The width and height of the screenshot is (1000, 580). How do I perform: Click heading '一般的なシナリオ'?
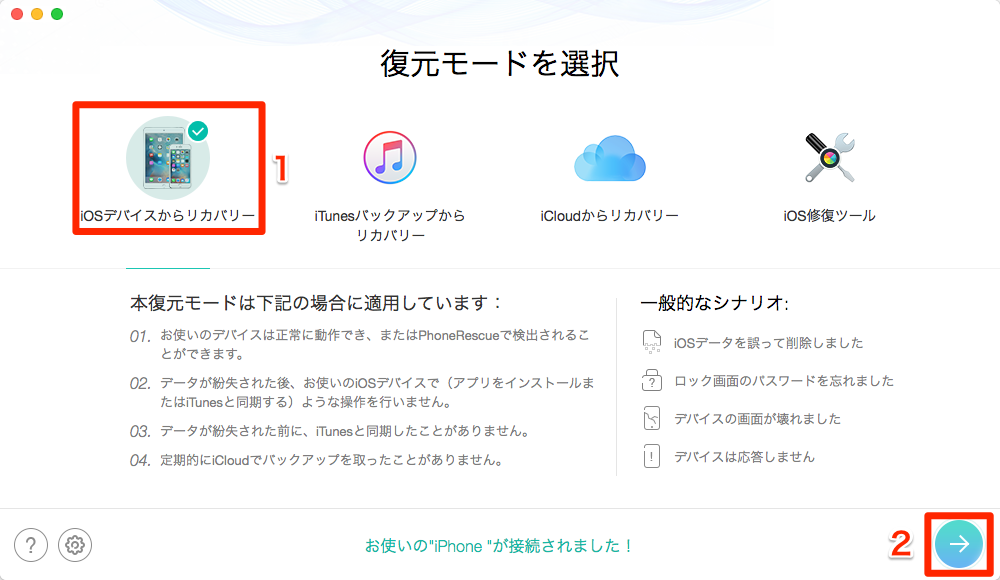pyautogui.click(x=714, y=303)
